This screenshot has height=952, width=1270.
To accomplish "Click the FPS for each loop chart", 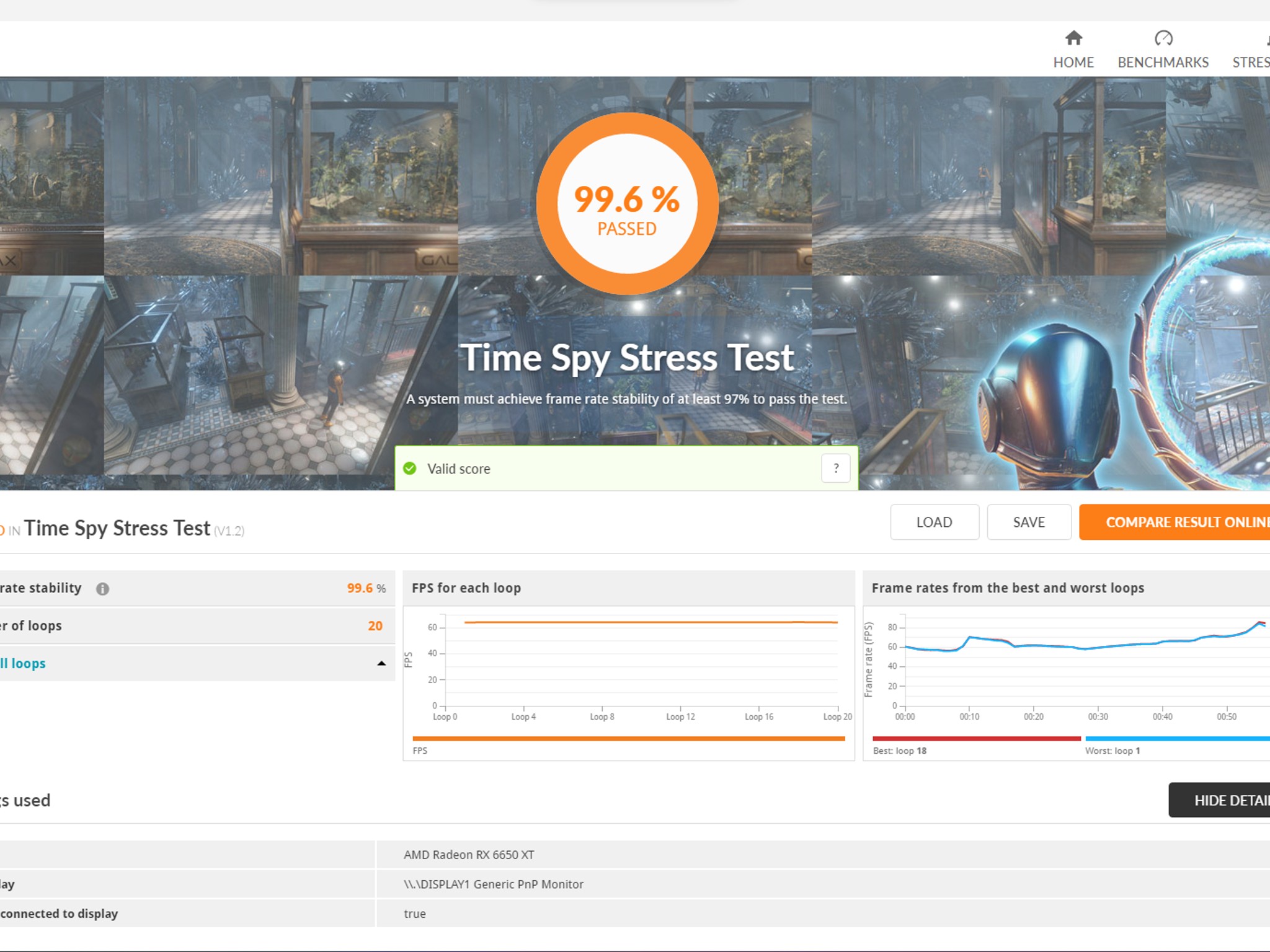I will tap(629, 666).
